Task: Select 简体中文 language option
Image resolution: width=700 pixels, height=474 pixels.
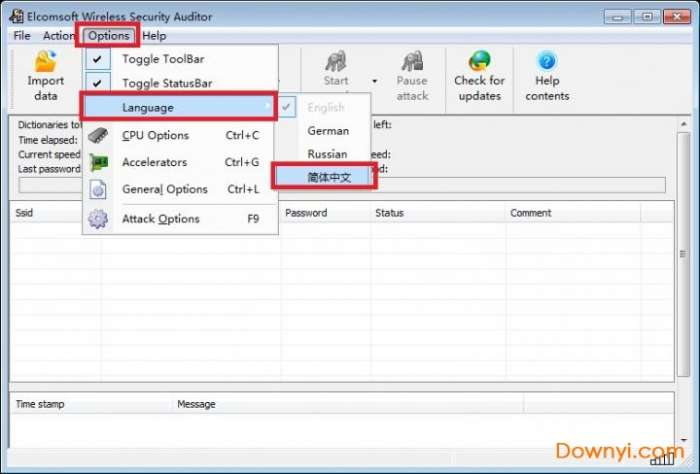Action: [x=325, y=177]
